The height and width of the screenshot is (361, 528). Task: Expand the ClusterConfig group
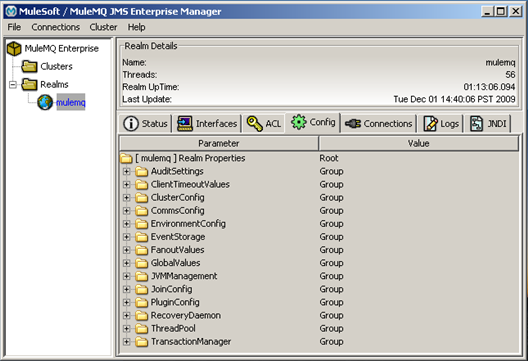126,198
